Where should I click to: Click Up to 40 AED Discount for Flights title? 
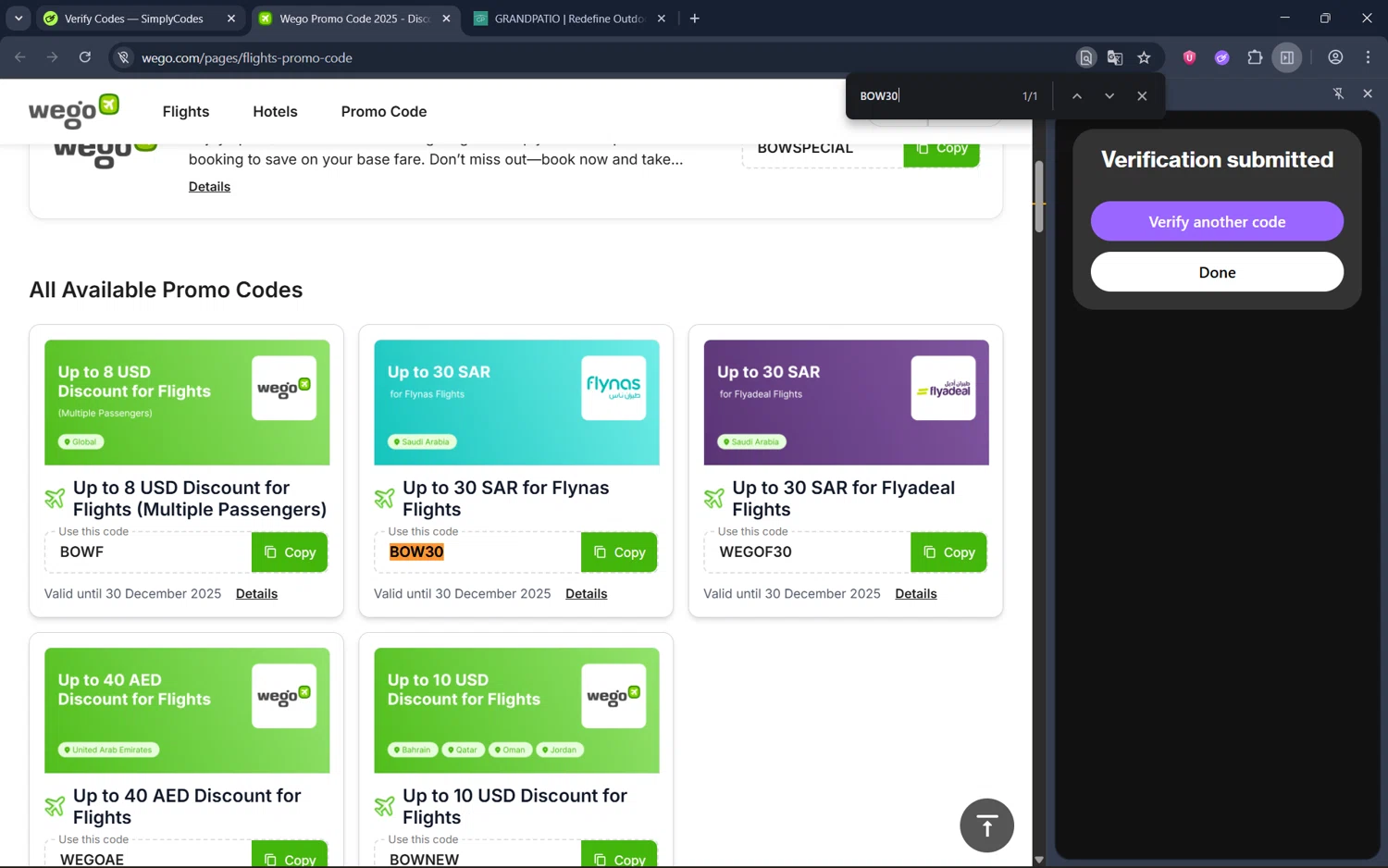pos(187,807)
